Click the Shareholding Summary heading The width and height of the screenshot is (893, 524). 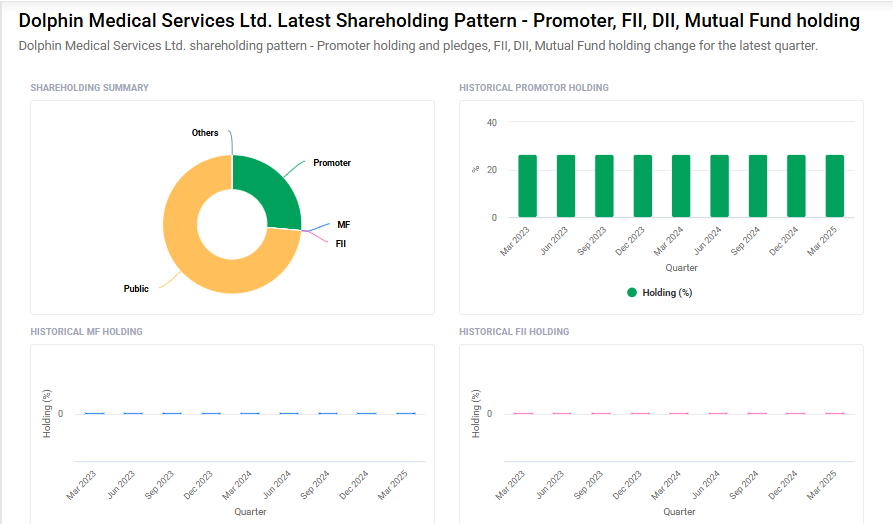tap(89, 88)
